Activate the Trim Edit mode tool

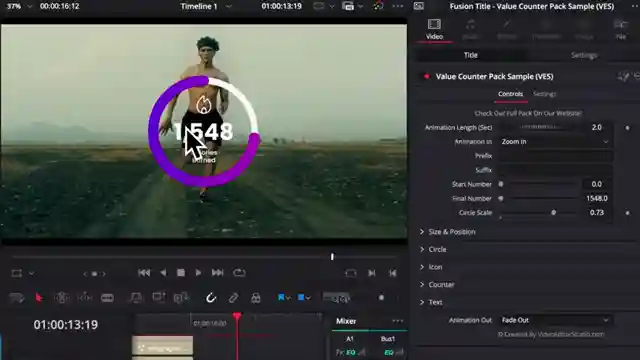click(62, 298)
